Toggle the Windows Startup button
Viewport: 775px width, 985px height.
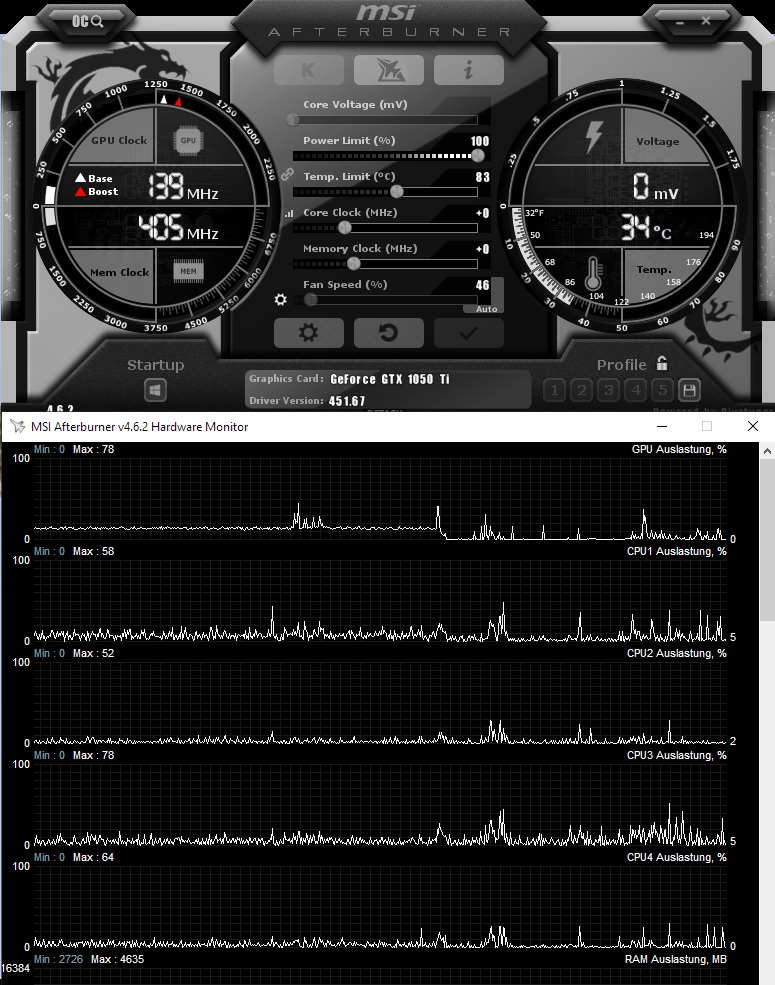[x=155, y=390]
